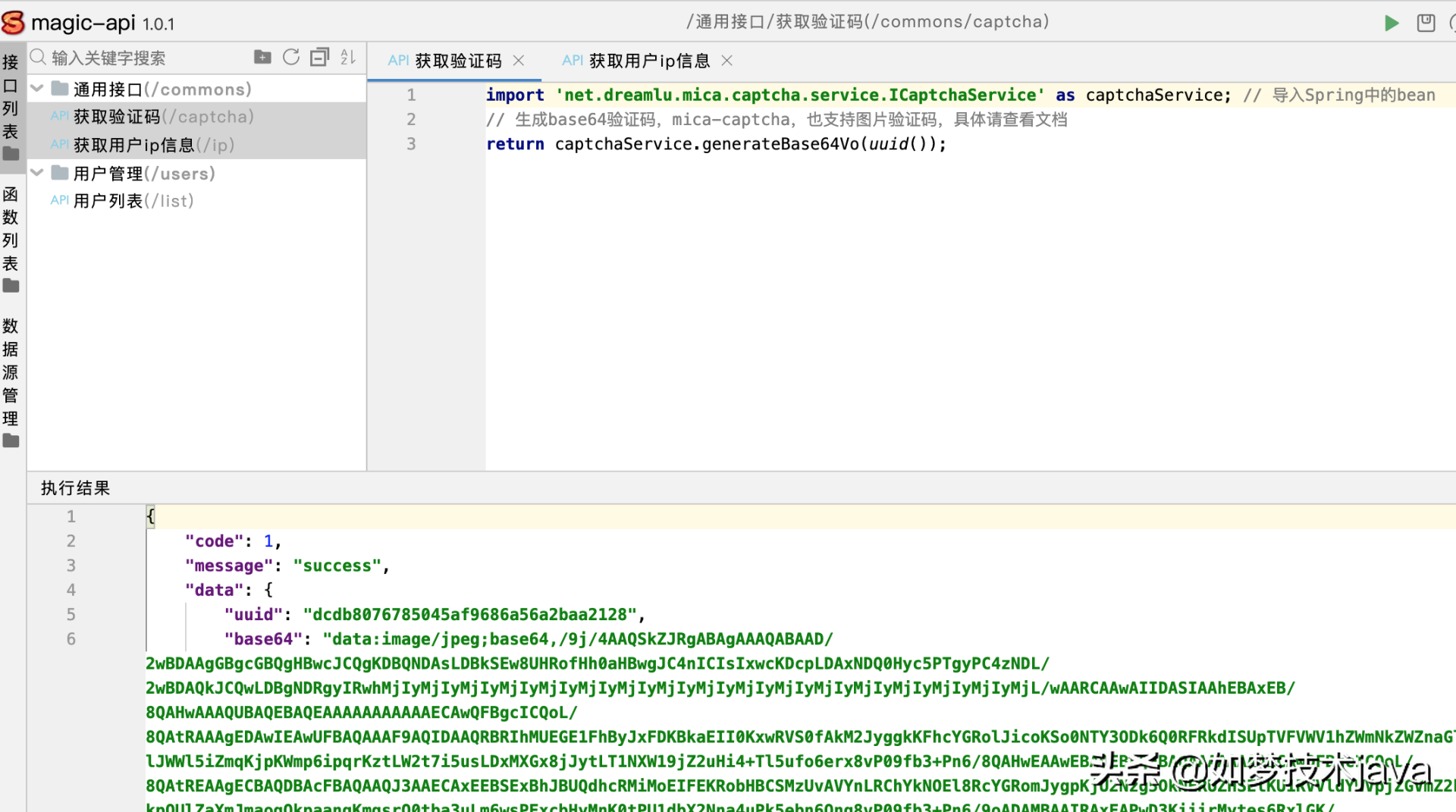Open 用户列表(/list) API in tree
1456x812 pixels.
click(133, 201)
